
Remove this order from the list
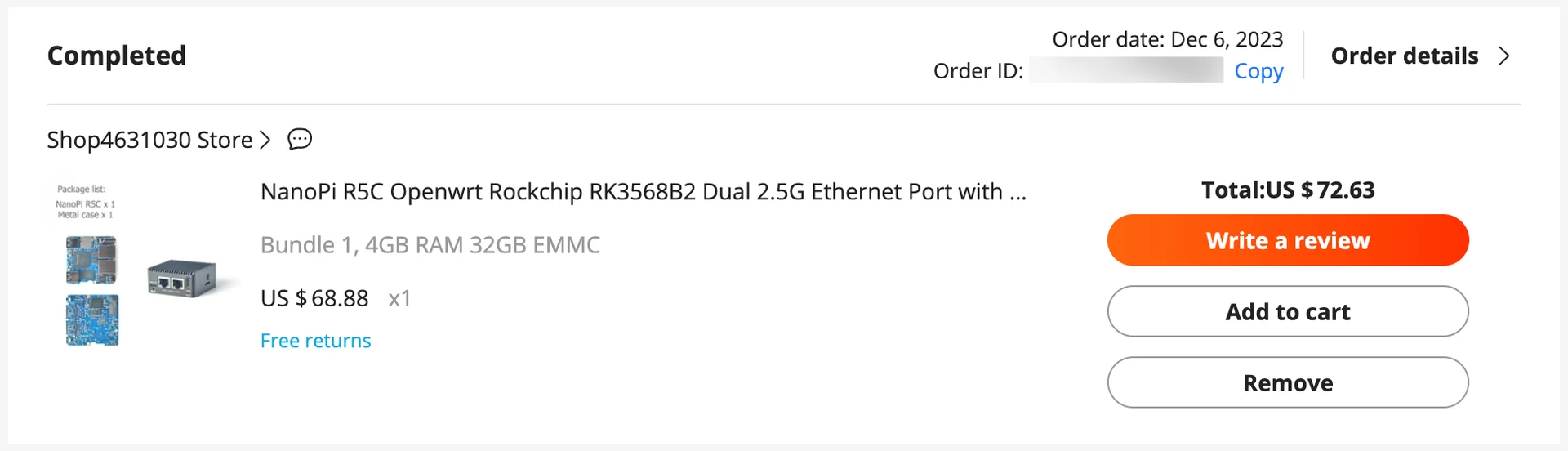coord(1287,383)
